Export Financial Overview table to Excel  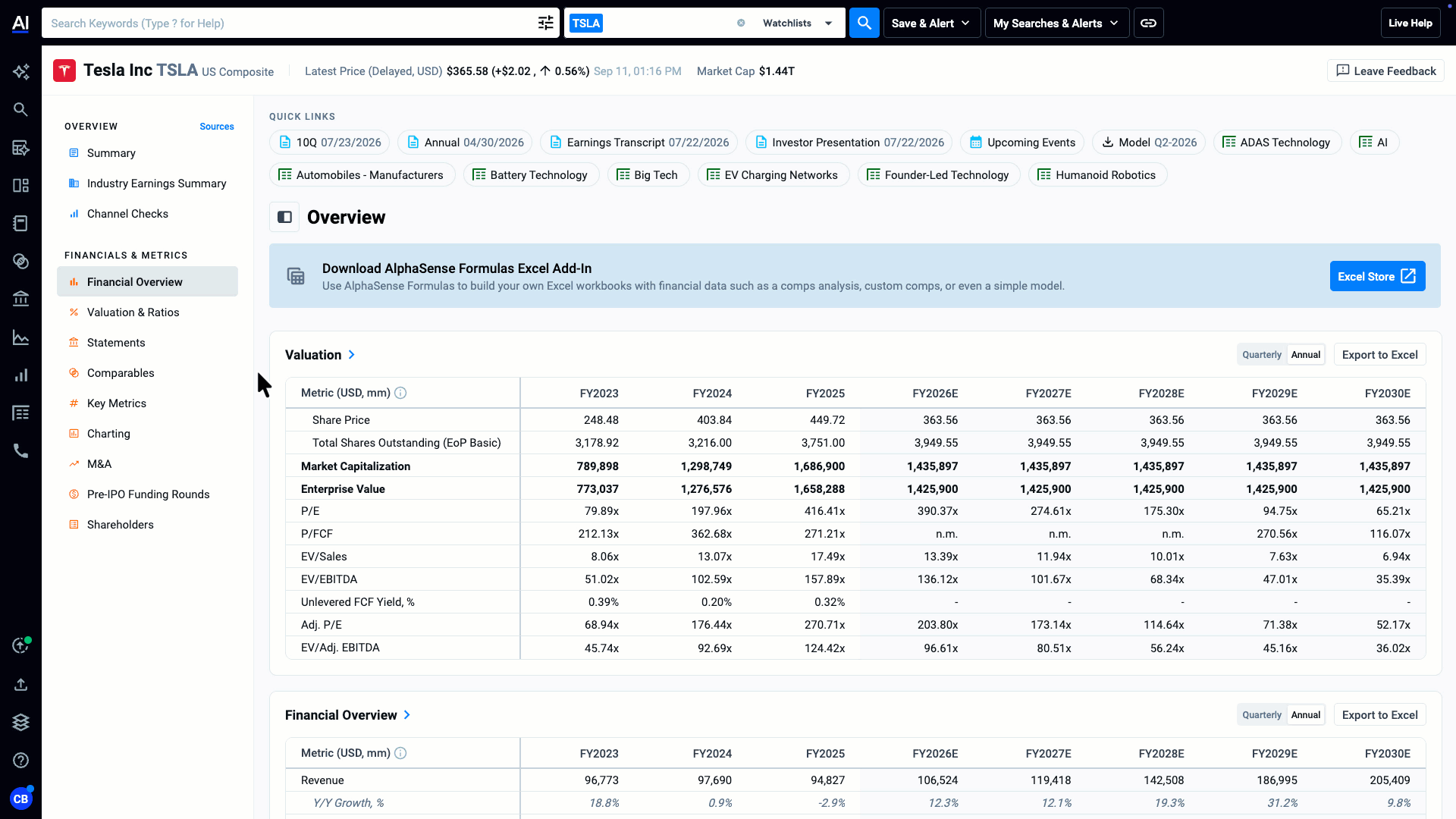pyautogui.click(x=1379, y=715)
